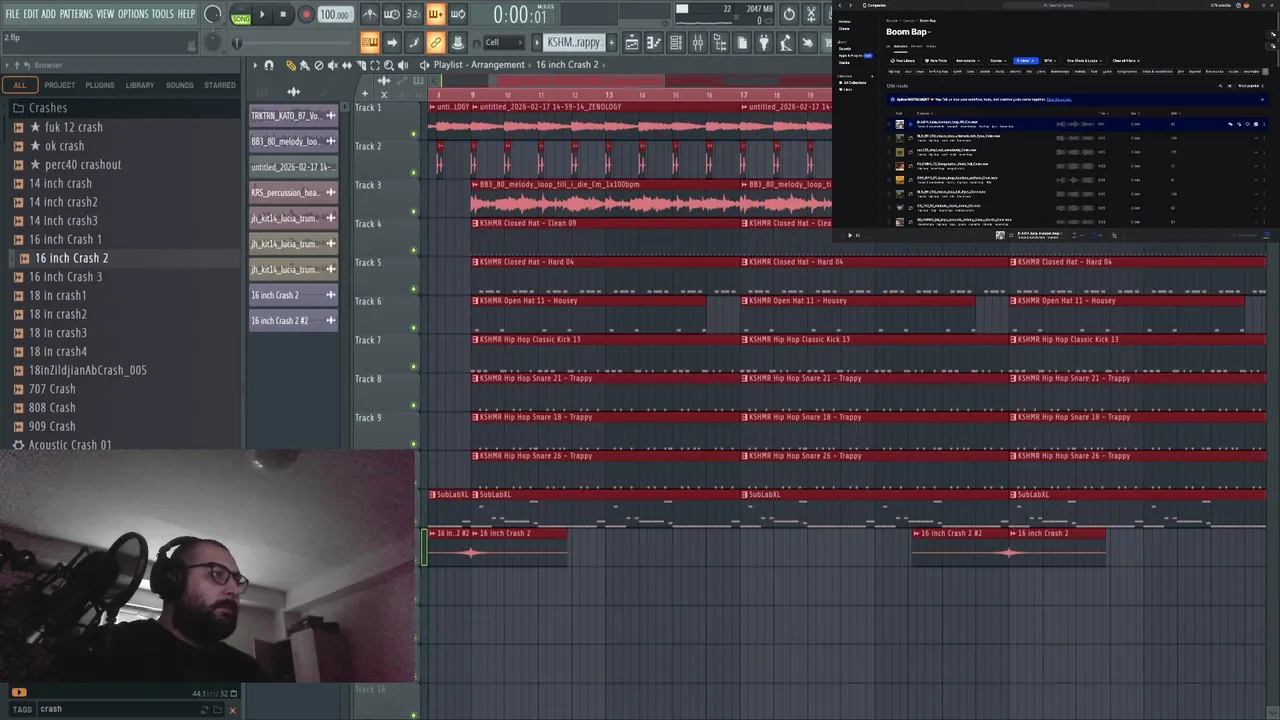Toggle playlist snap magnet icon
The height and width of the screenshot is (720, 1280).
point(269,65)
